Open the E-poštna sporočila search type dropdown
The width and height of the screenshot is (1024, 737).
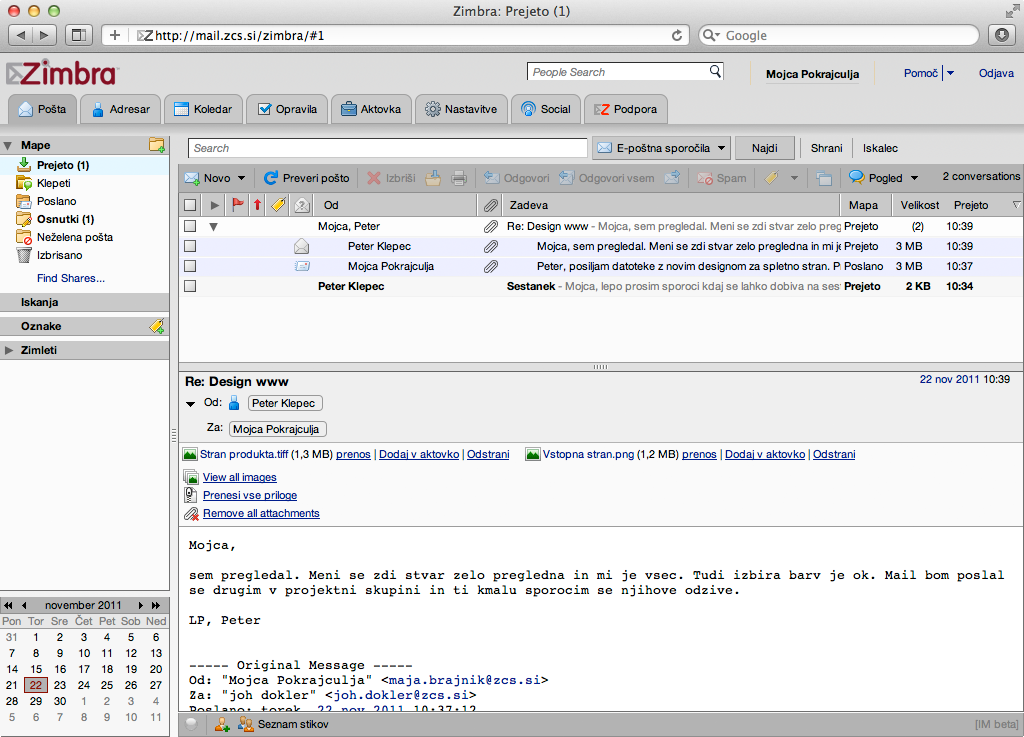pos(721,148)
